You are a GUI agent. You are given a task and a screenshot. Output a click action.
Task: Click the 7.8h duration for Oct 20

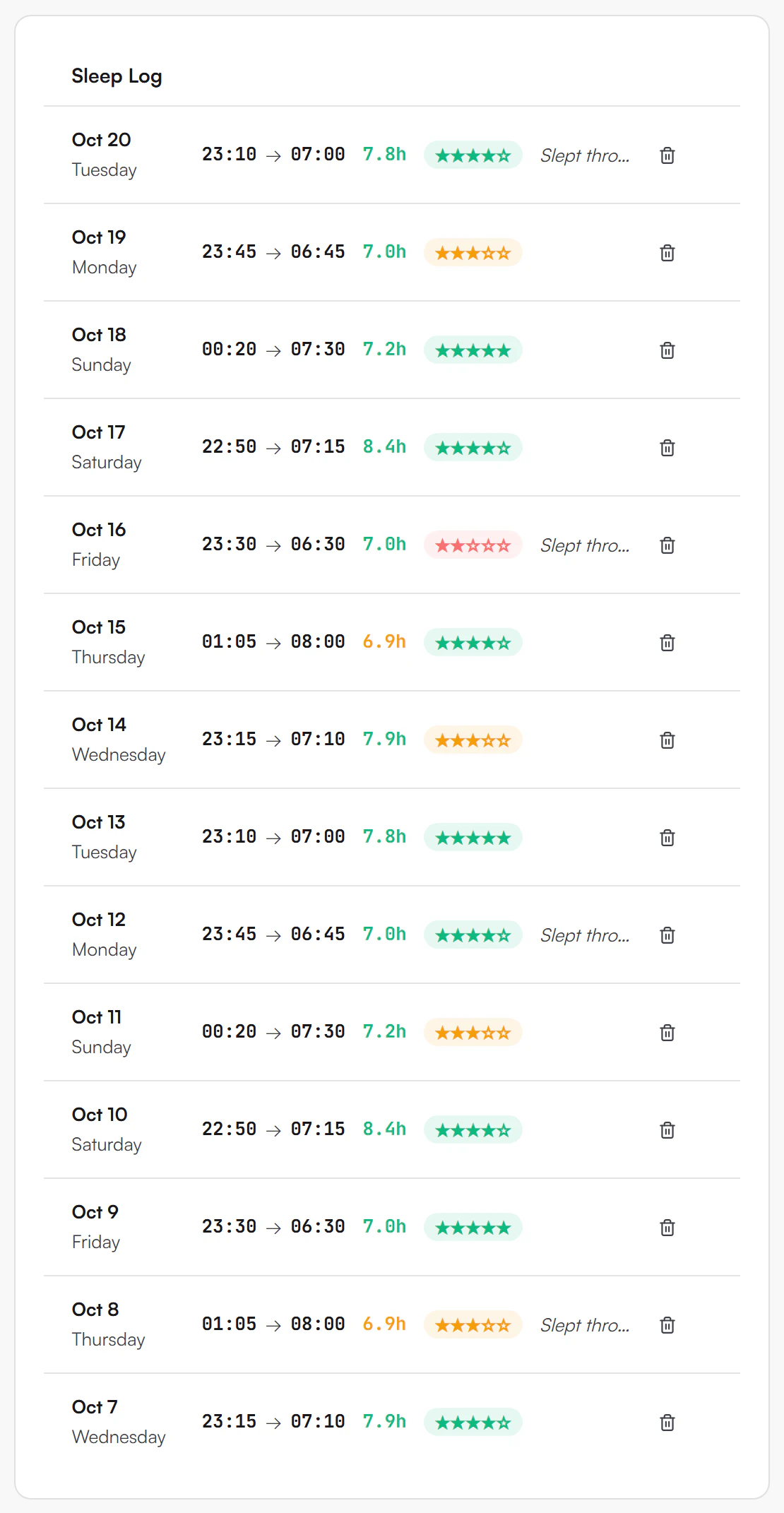coord(384,154)
